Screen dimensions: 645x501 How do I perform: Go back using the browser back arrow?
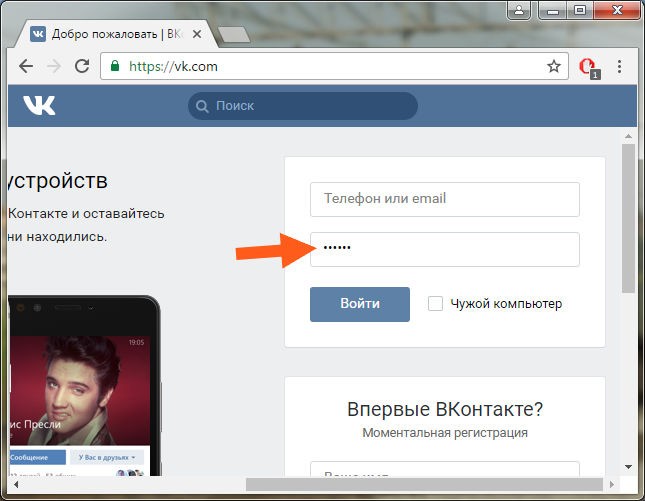point(26,66)
